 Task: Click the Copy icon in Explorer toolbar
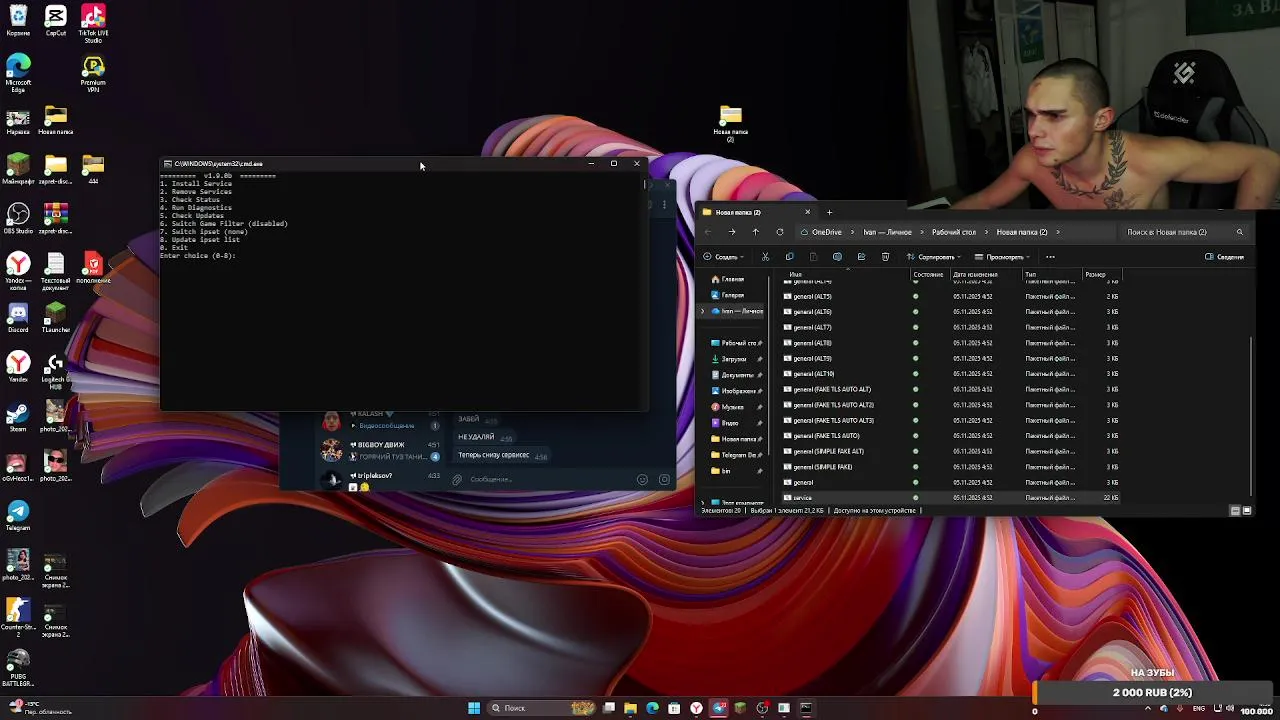(789, 257)
